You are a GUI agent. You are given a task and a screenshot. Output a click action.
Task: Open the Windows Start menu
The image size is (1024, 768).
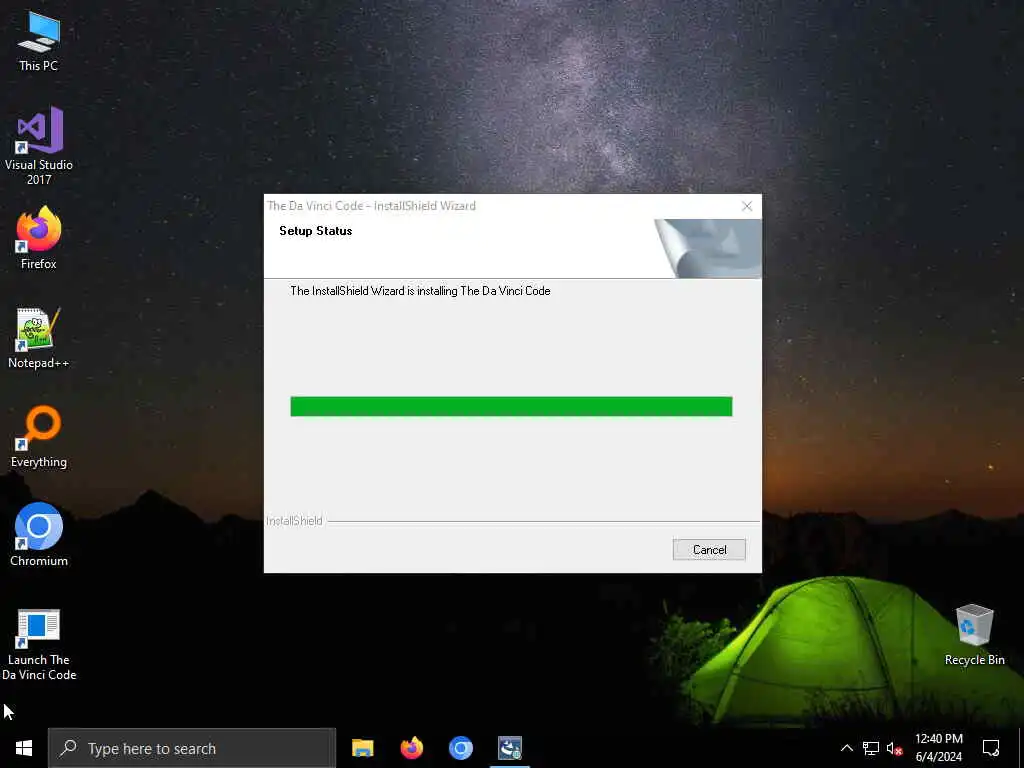[x=24, y=748]
